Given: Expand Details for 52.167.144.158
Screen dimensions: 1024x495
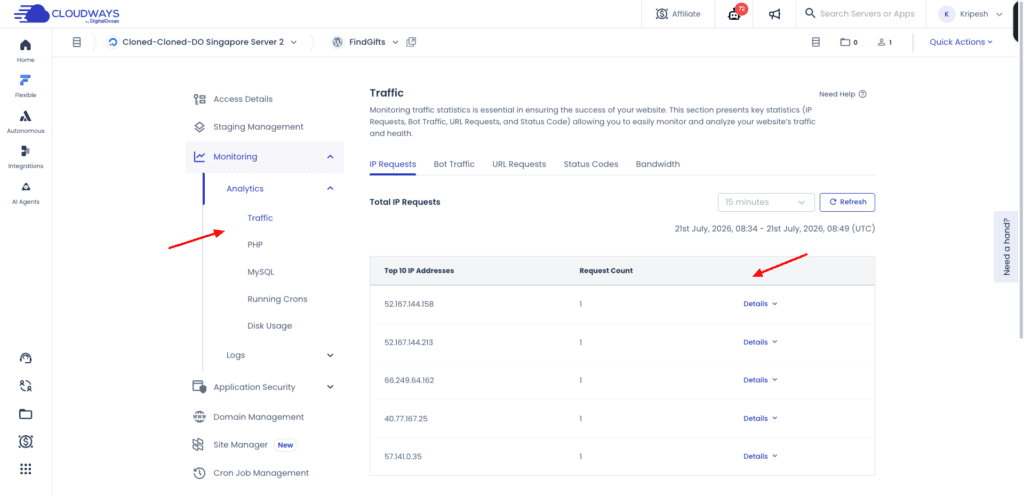Looking at the screenshot, I should (760, 304).
